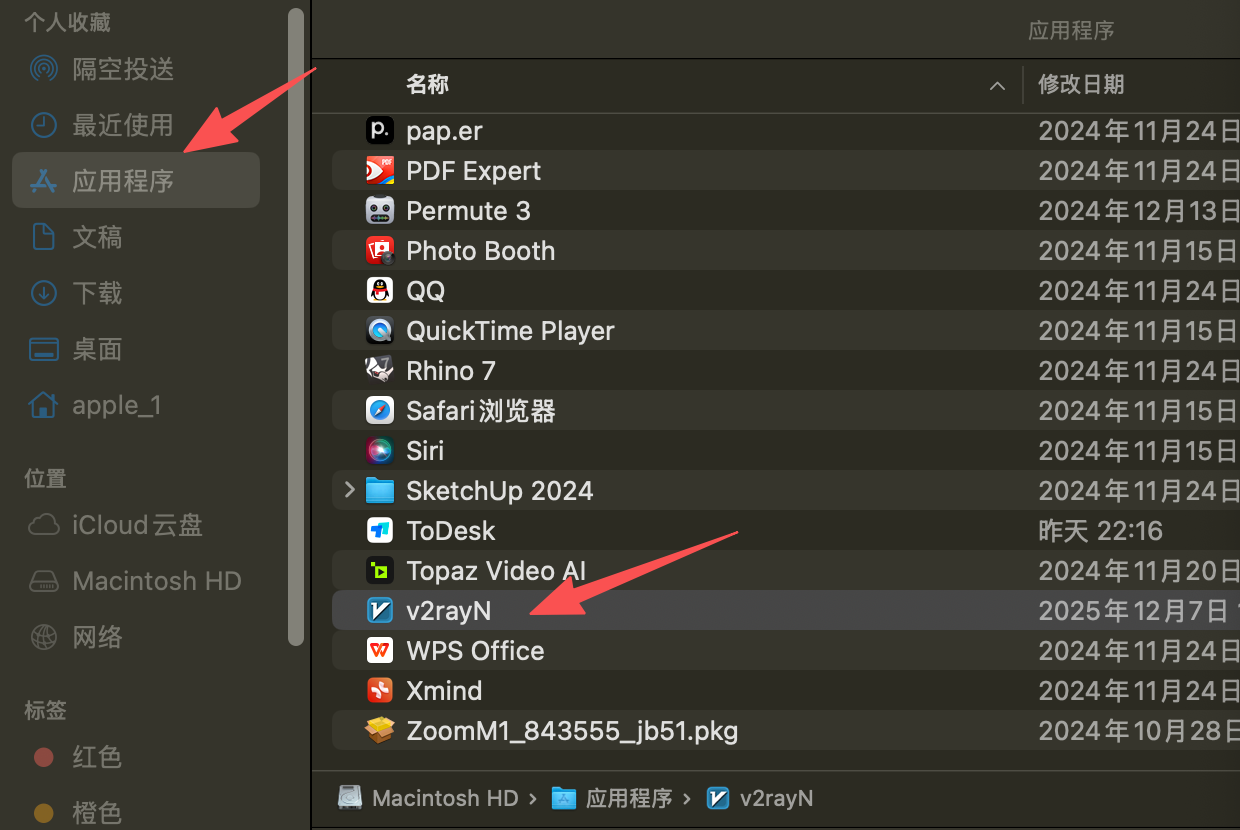This screenshot has height=830, width=1240.
Task: Click the PDF Expert app icon
Action: point(380,170)
